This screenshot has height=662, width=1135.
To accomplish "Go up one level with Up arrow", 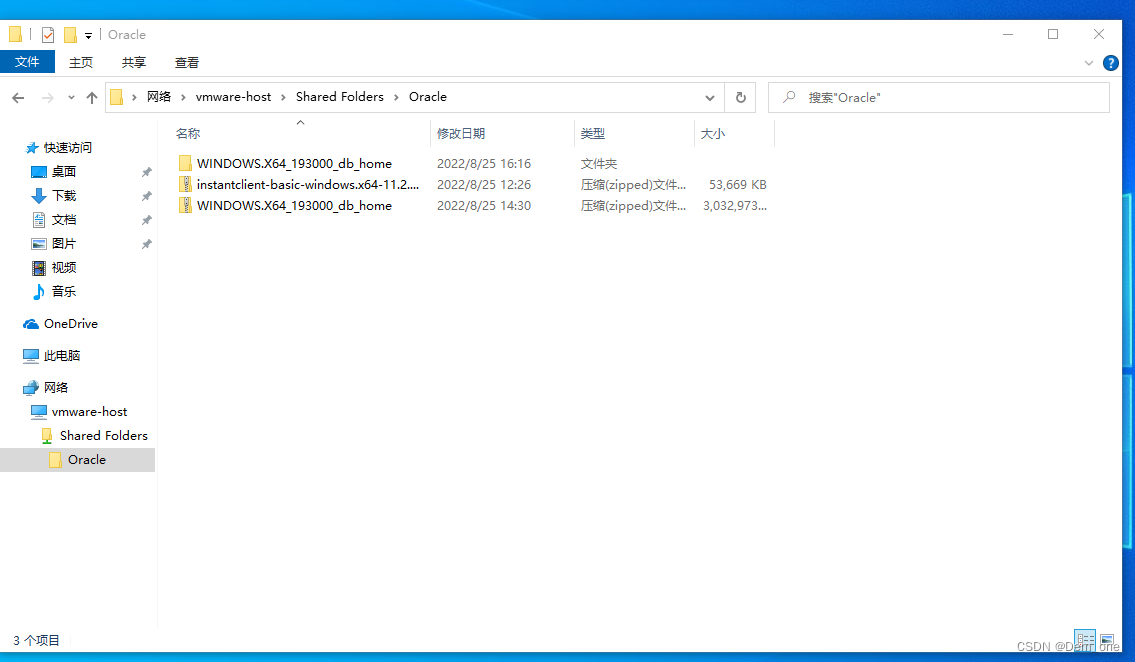I will 92,98.
